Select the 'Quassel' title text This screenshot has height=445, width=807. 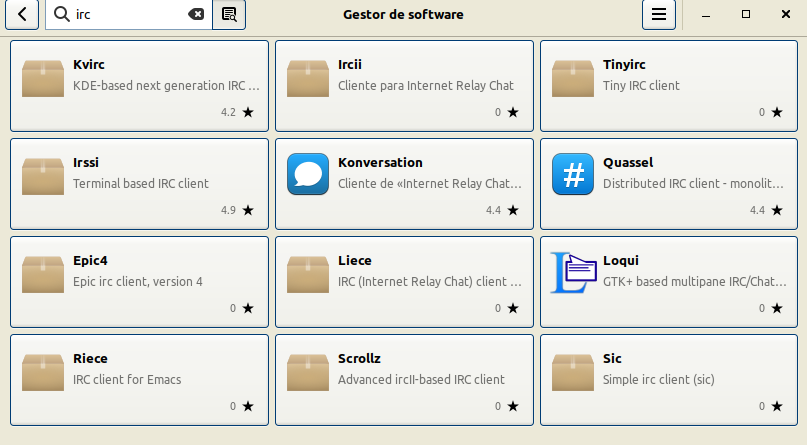(x=628, y=163)
